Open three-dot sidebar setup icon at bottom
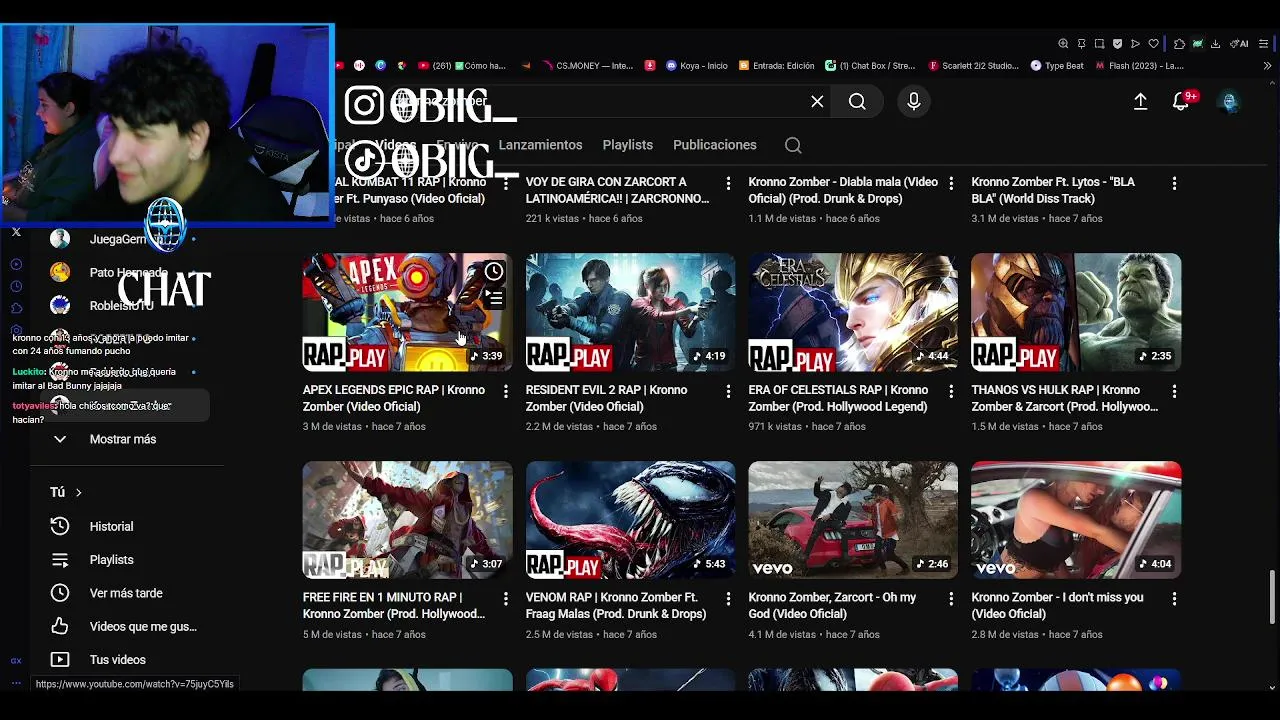 pyautogui.click(x=16, y=682)
